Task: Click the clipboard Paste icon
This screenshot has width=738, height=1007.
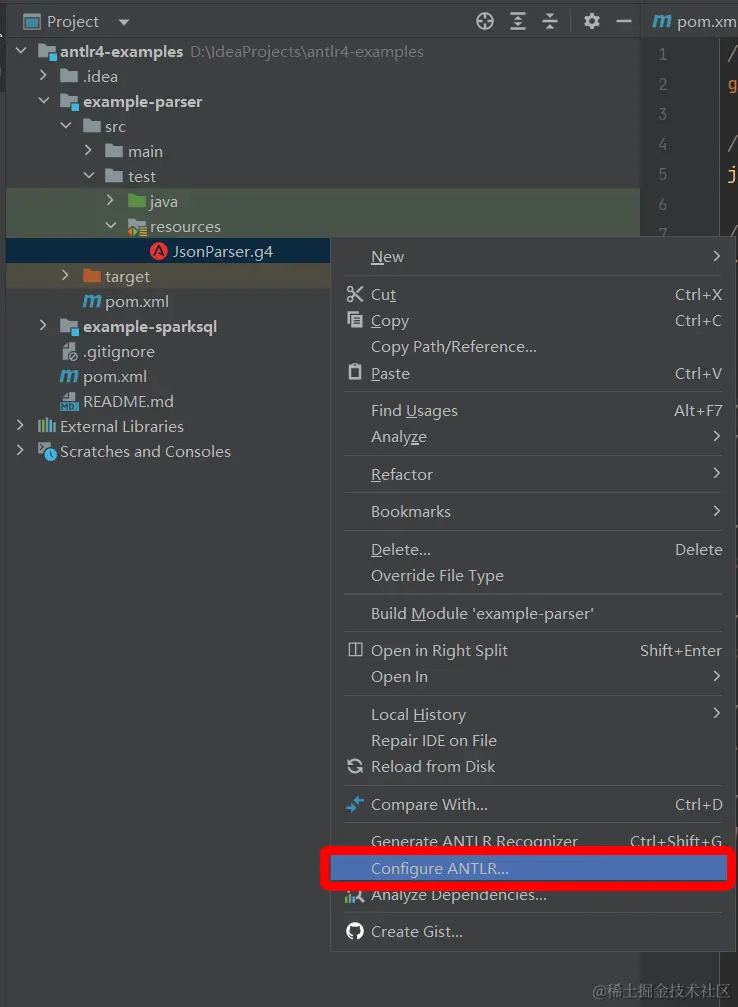Action: [355, 372]
